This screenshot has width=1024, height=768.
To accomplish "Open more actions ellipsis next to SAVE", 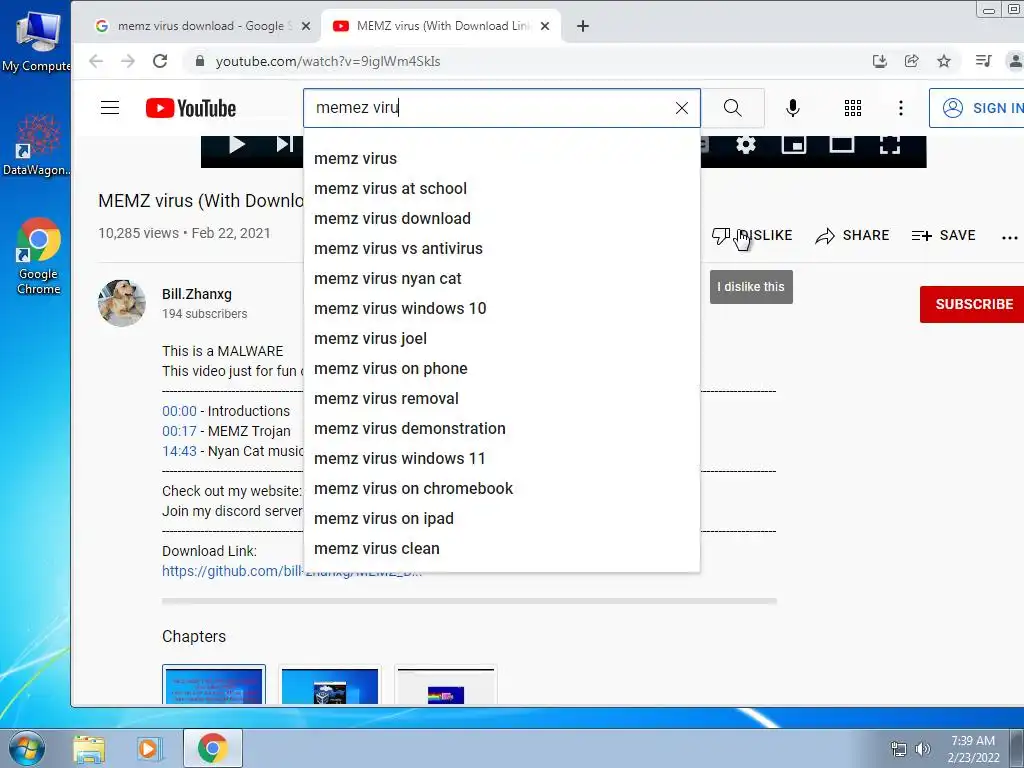I will 1010,237.
